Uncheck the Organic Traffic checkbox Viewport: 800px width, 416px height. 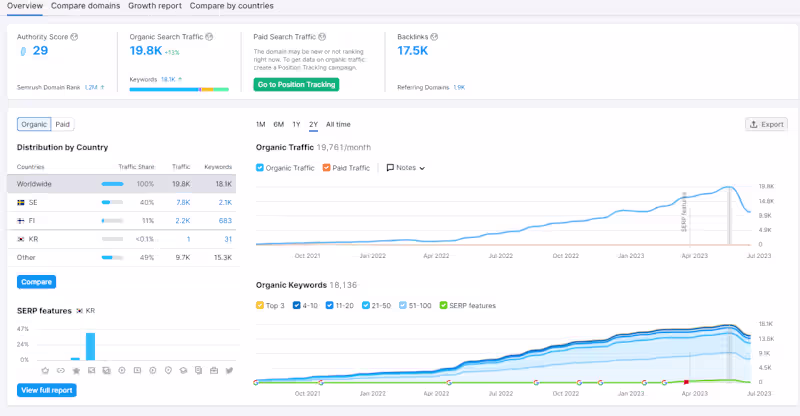(x=261, y=168)
